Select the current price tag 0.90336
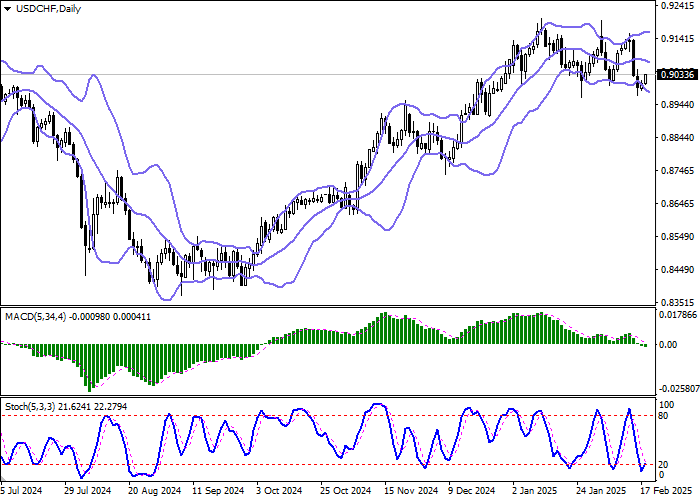 click(678, 74)
